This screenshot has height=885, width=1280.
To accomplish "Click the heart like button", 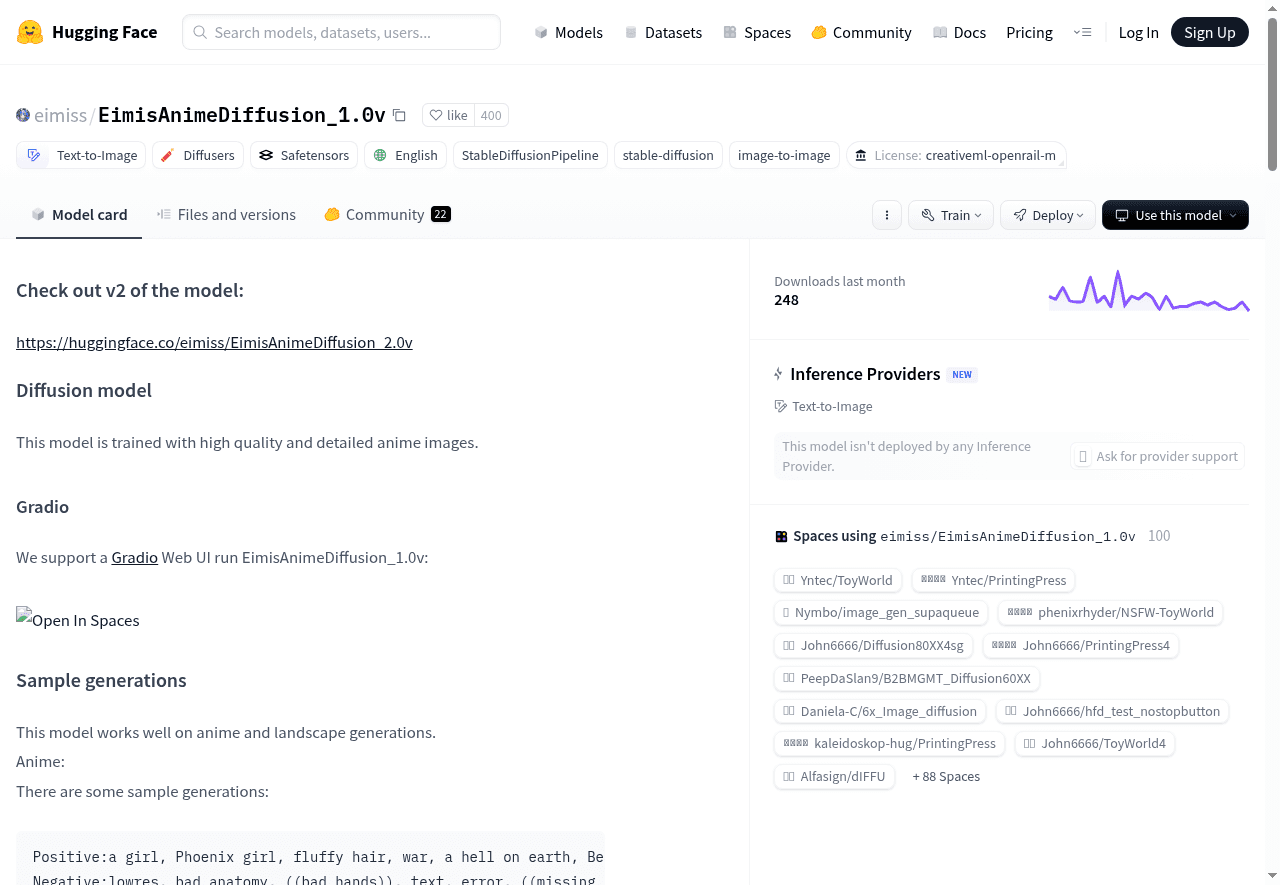I will point(448,115).
